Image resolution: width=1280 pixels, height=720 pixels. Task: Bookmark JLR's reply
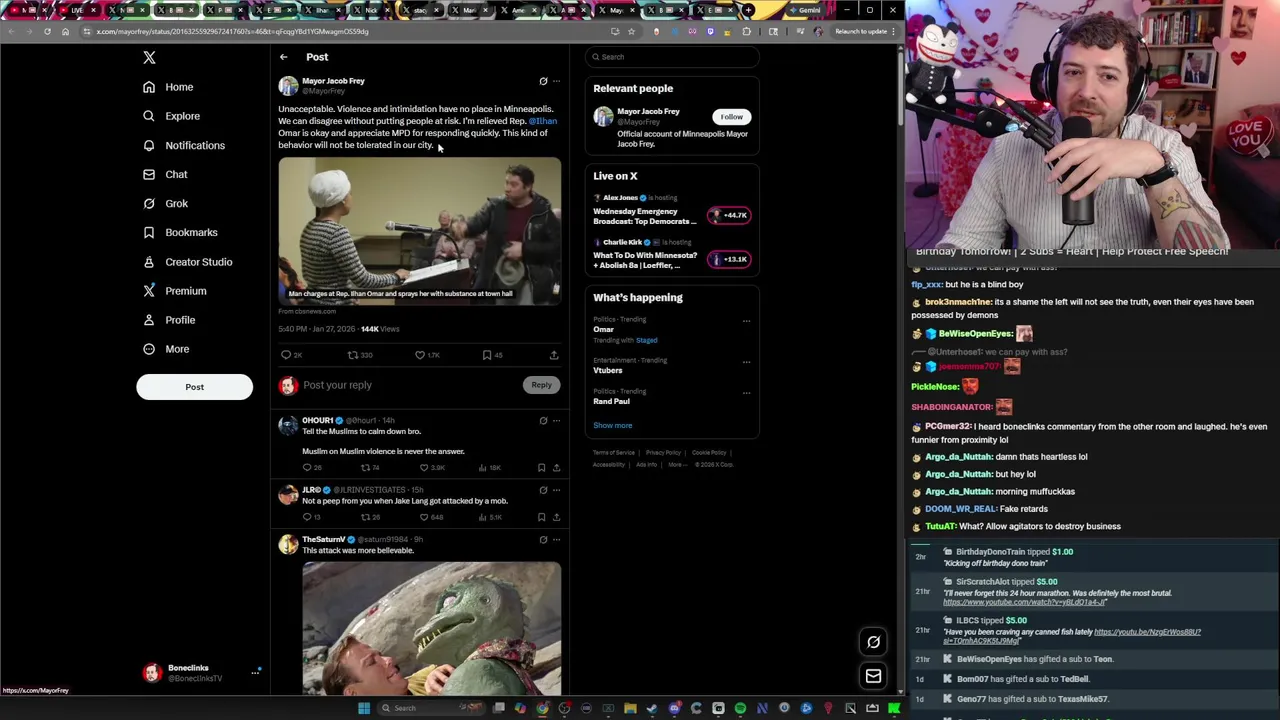tap(542, 518)
